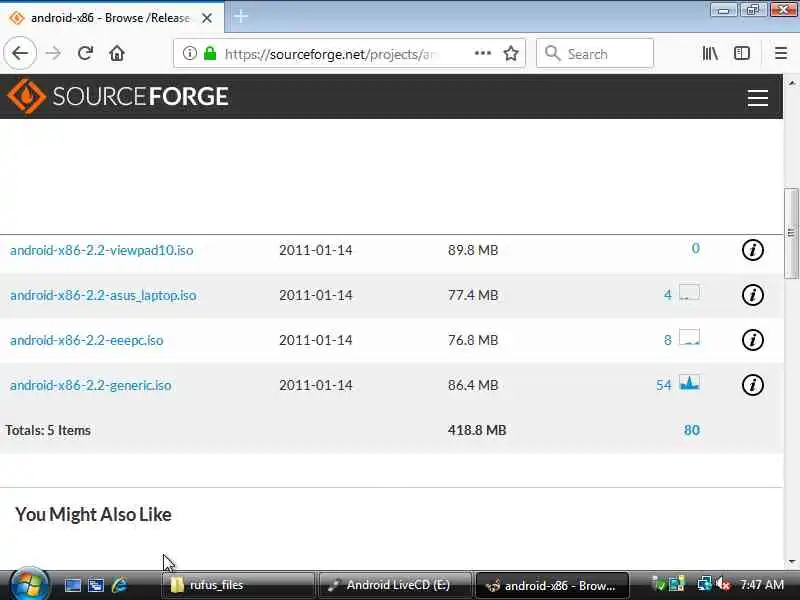
Task: Click the 0 downloads count
Action: 695,248
